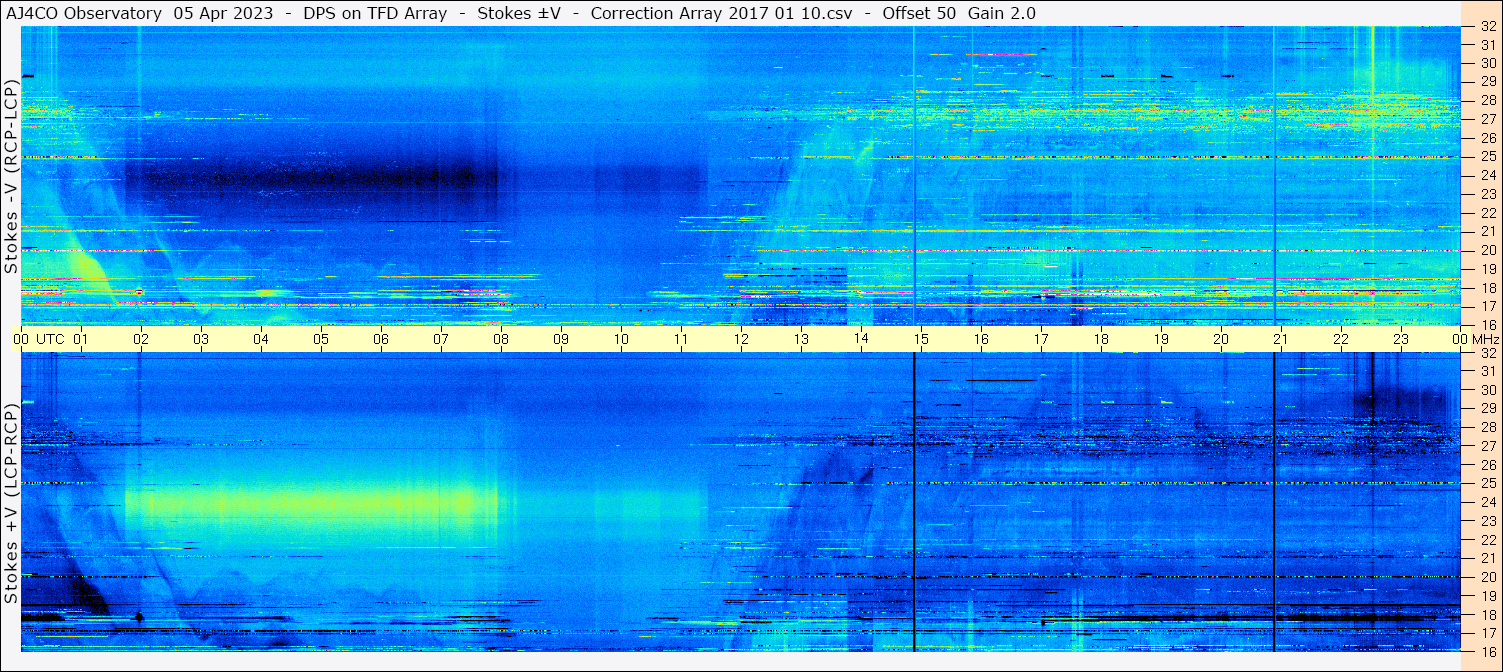The height and width of the screenshot is (672, 1503).
Task: Click 'DPS on TFD Array' header text
Action: [374, 13]
